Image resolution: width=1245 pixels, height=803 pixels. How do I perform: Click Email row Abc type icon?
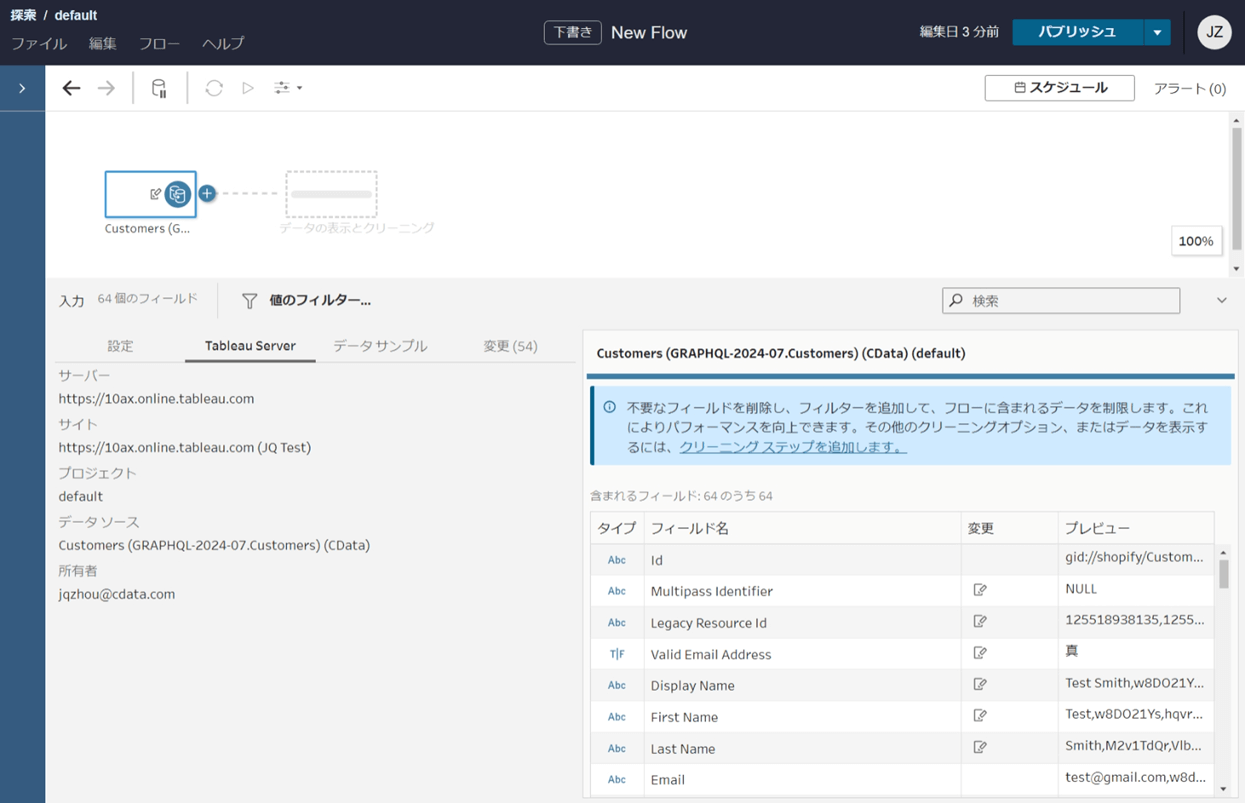(617, 779)
